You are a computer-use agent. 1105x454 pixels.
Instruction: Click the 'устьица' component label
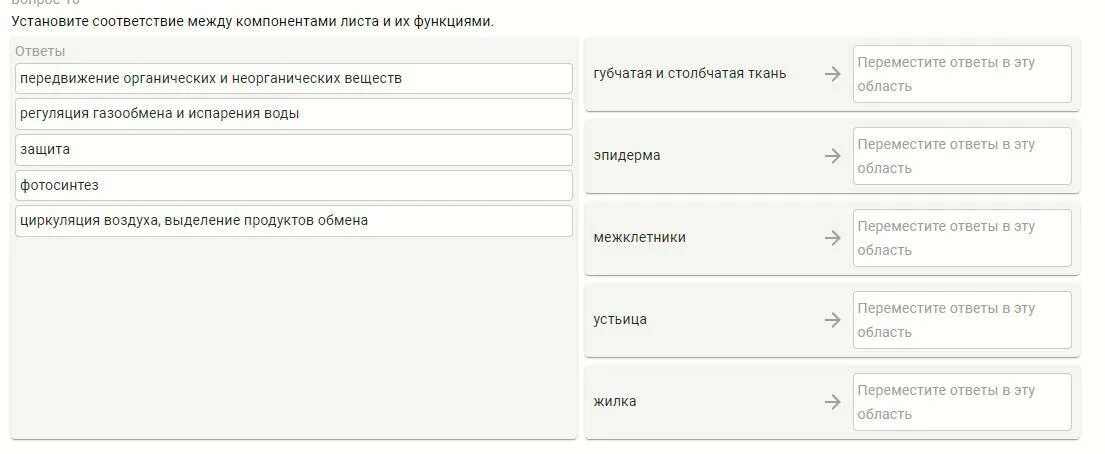tap(620, 320)
